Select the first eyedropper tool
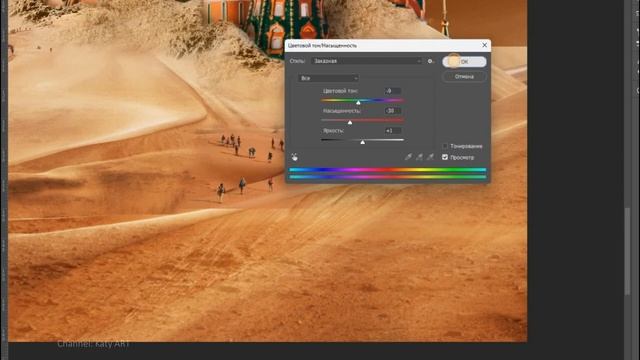This screenshot has width=640, height=360. (408, 157)
